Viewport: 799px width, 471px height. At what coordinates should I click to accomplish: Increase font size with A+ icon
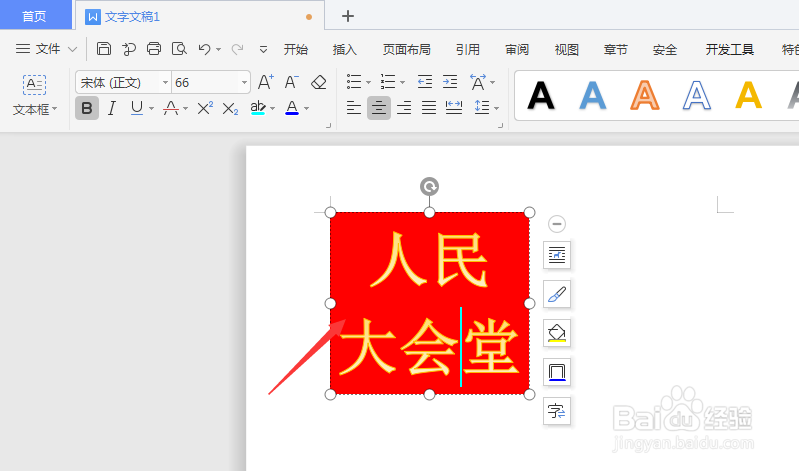click(x=265, y=82)
